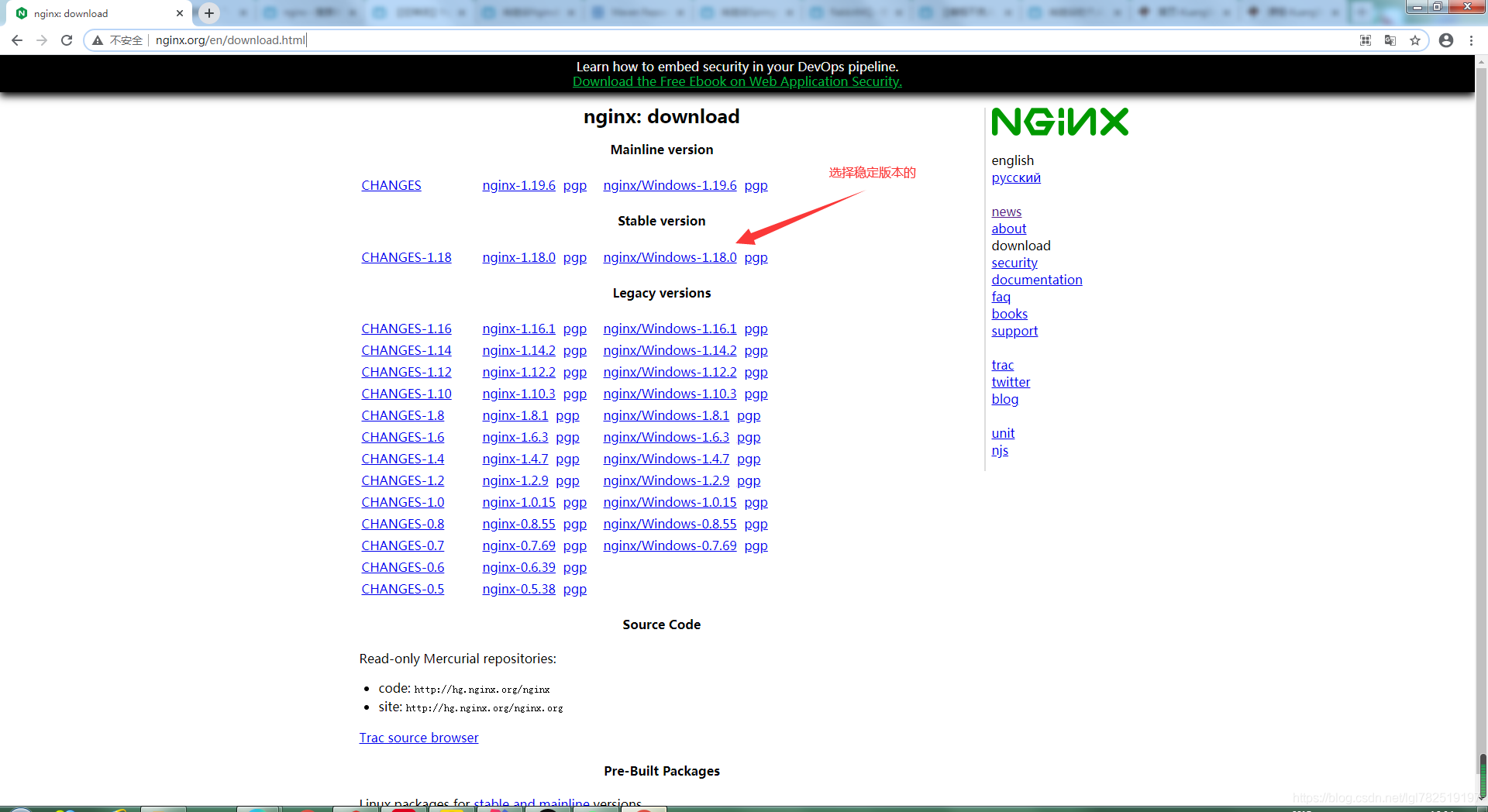Click the translate page icon

click(1390, 40)
